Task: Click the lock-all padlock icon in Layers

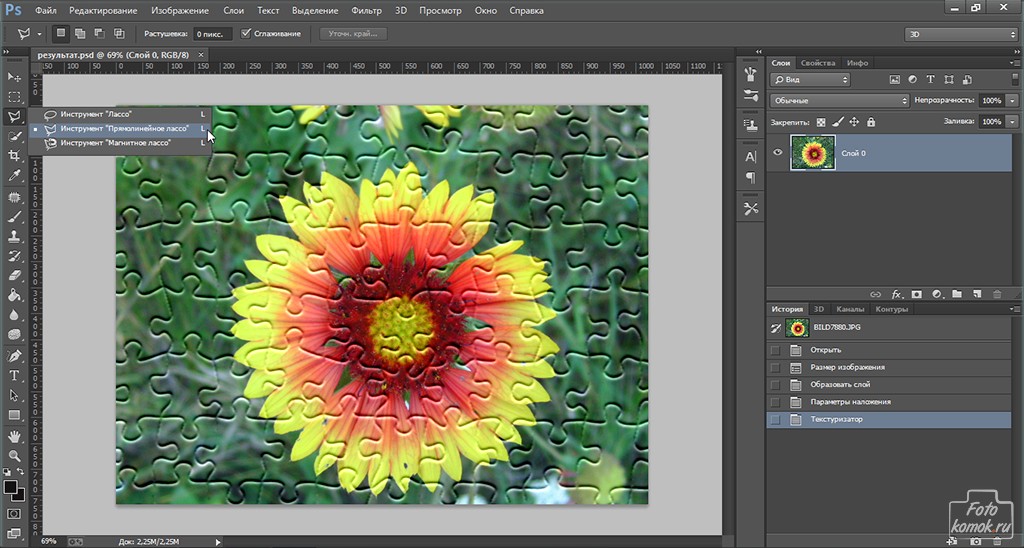Action: [871, 122]
